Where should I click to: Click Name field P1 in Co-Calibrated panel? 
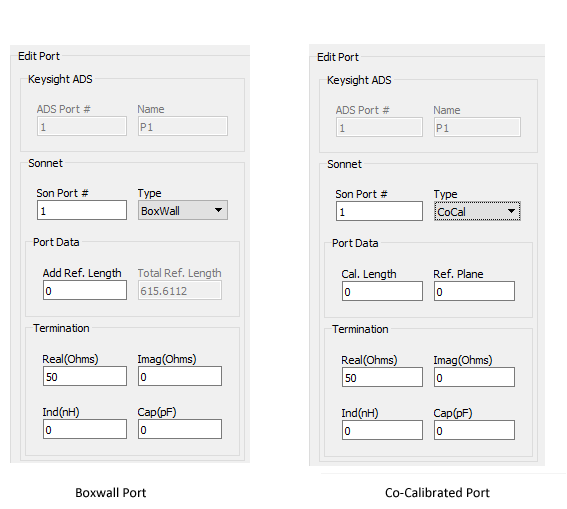pyautogui.click(x=477, y=127)
